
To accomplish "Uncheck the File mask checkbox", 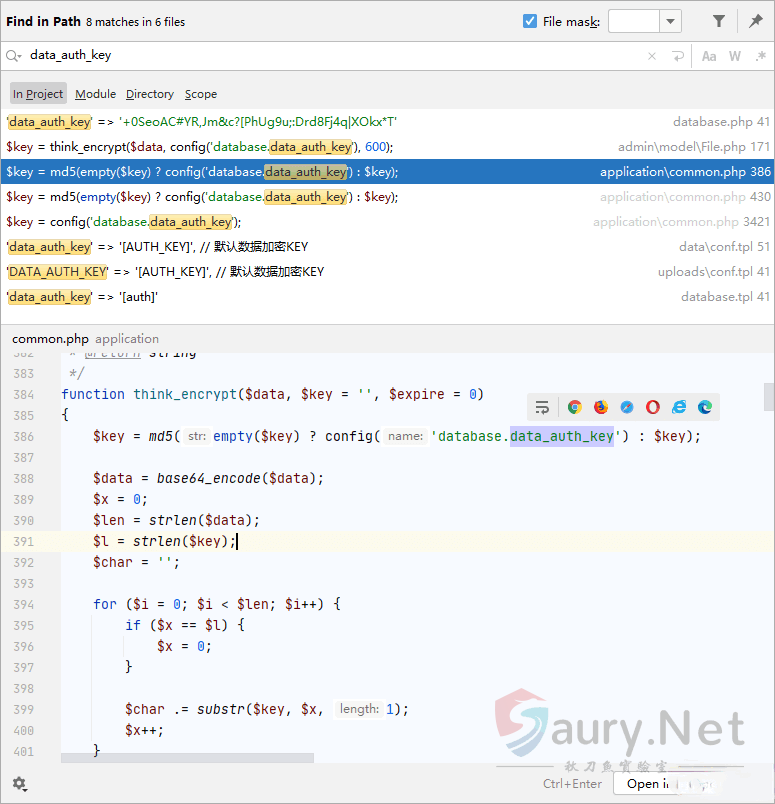I will coord(530,21).
